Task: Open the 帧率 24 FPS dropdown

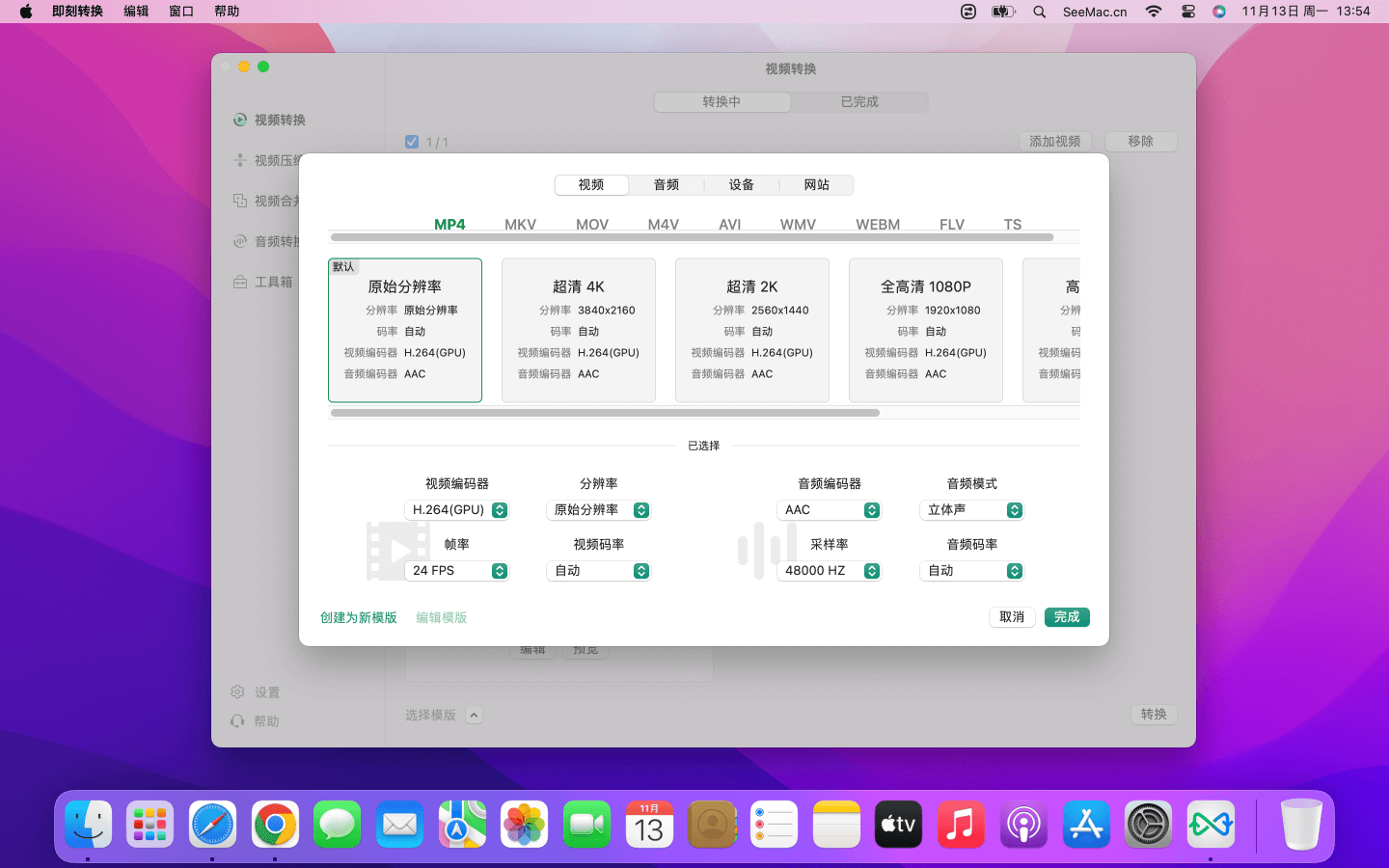Action: 456,571
